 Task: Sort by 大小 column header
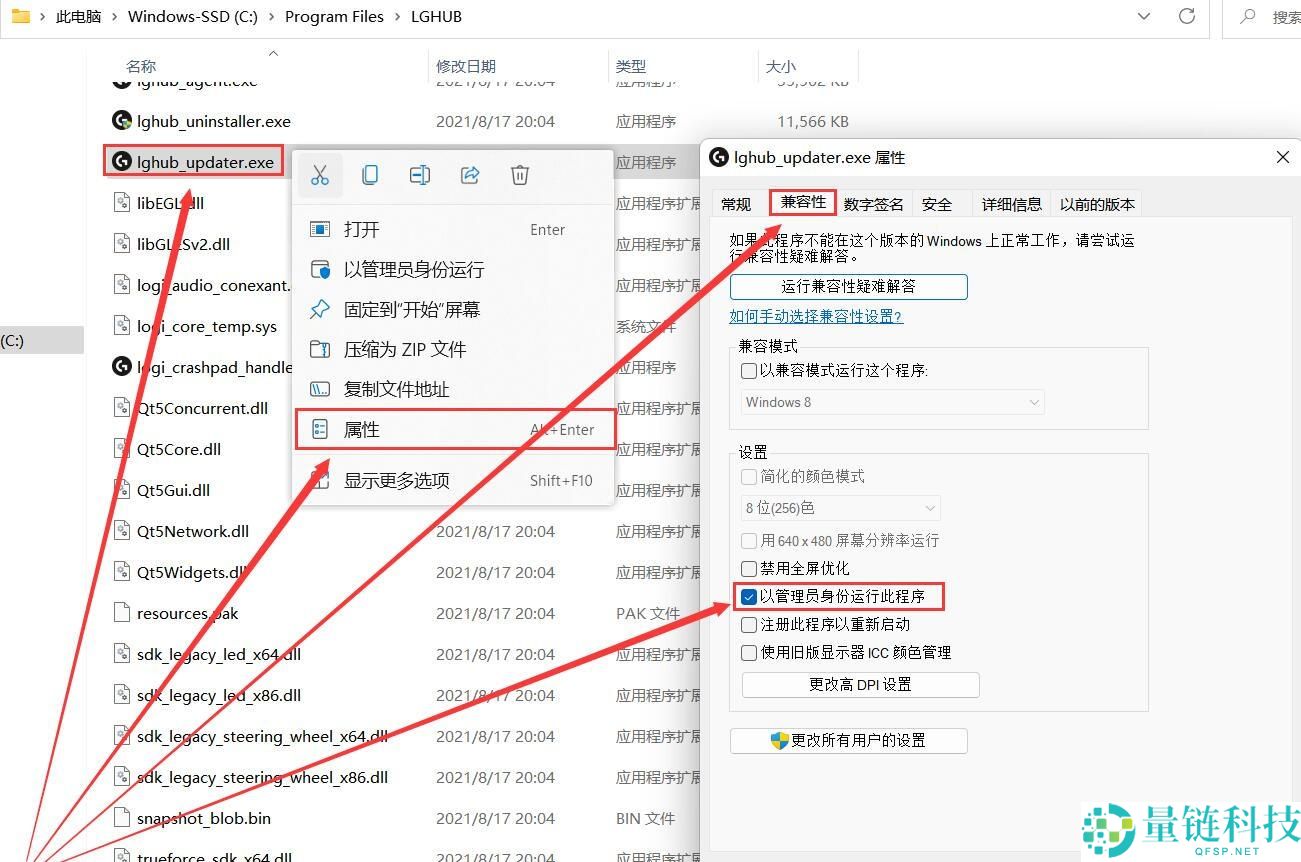(x=781, y=66)
